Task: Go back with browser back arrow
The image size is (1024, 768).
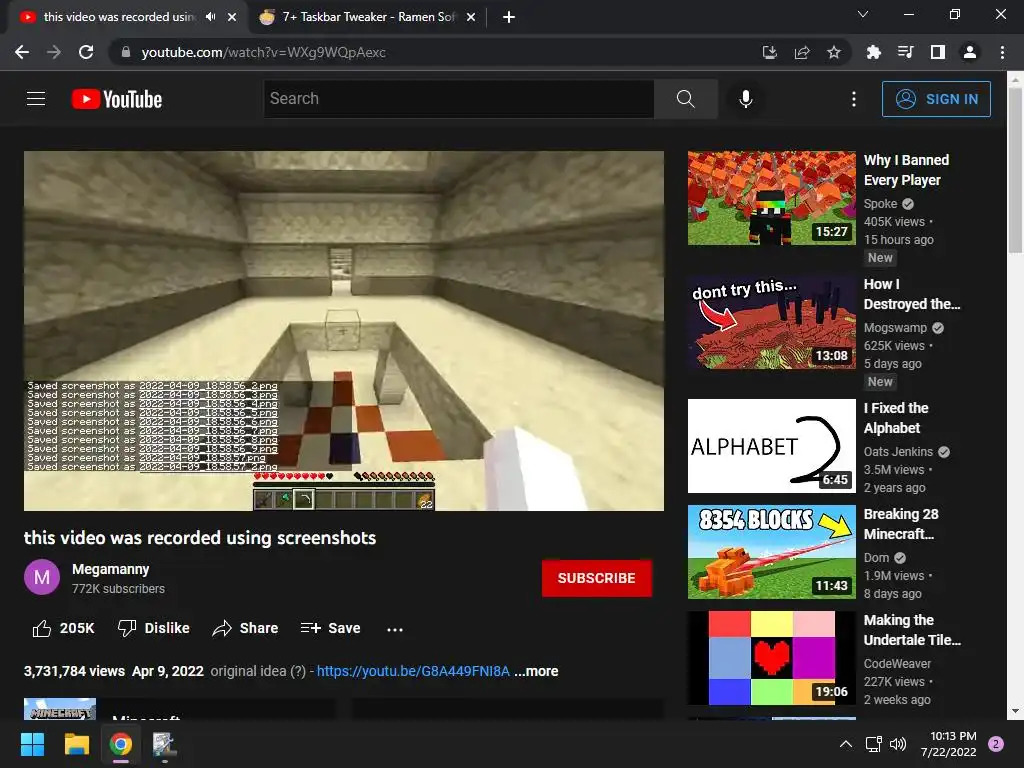Action: point(22,52)
